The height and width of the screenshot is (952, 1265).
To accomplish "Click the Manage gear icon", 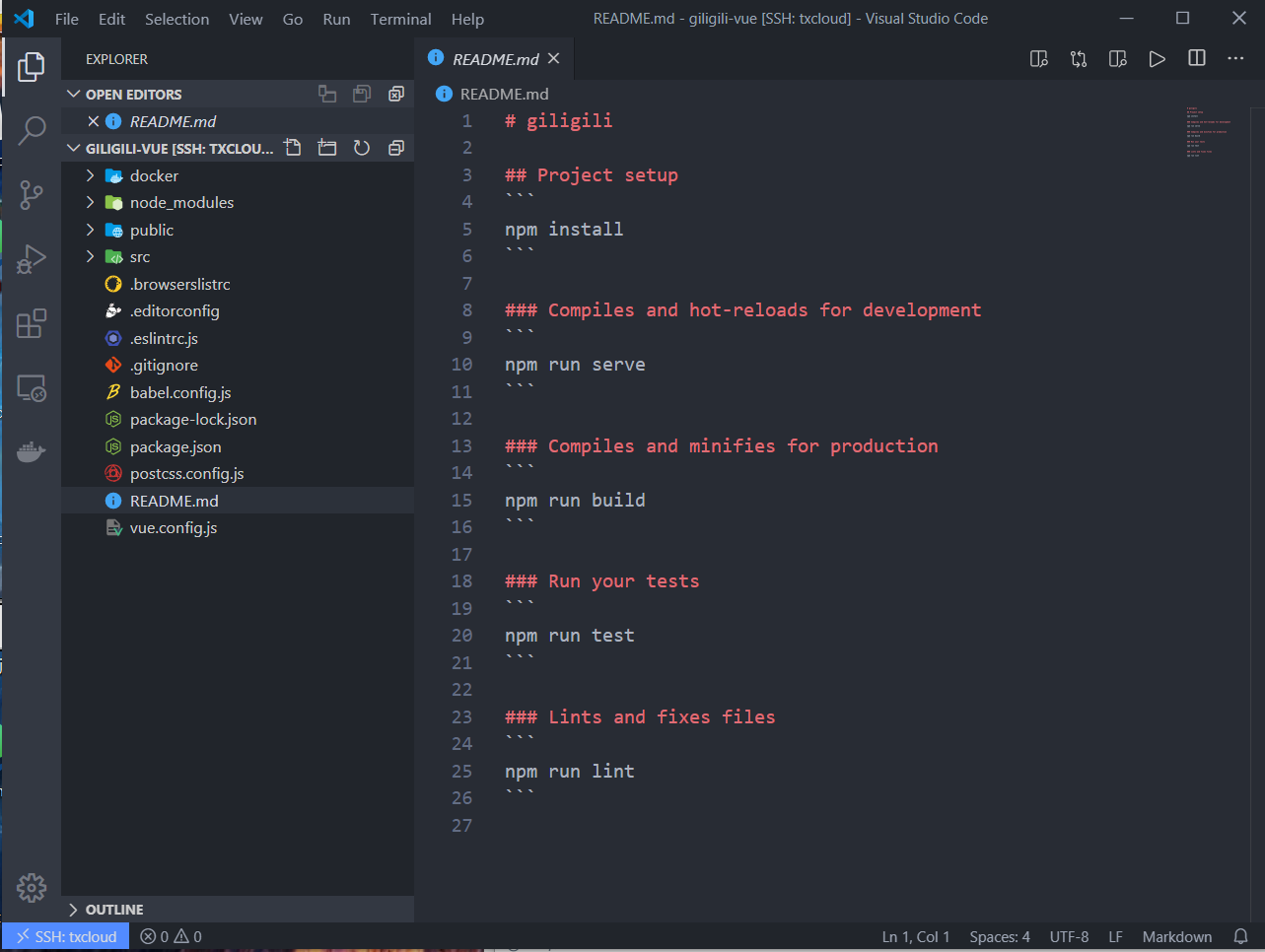I will point(32,887).
